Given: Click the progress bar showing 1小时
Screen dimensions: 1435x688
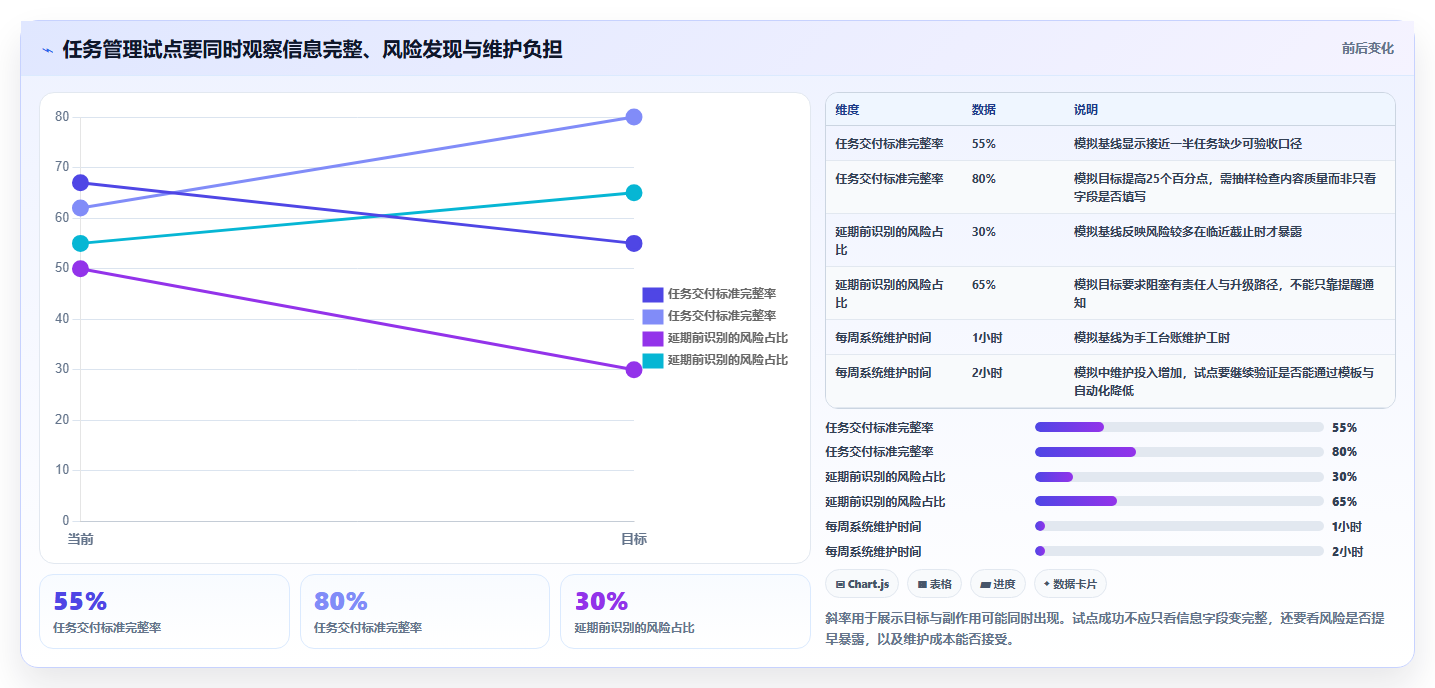Looking at the screenshot, I should [1179, 526].
